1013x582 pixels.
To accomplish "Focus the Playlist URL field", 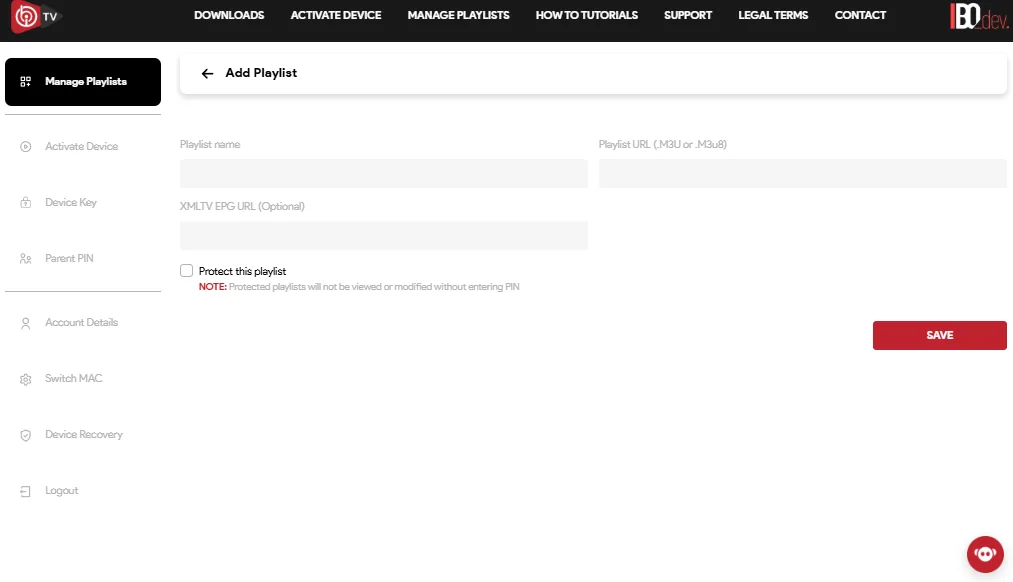I will (802, 174).
